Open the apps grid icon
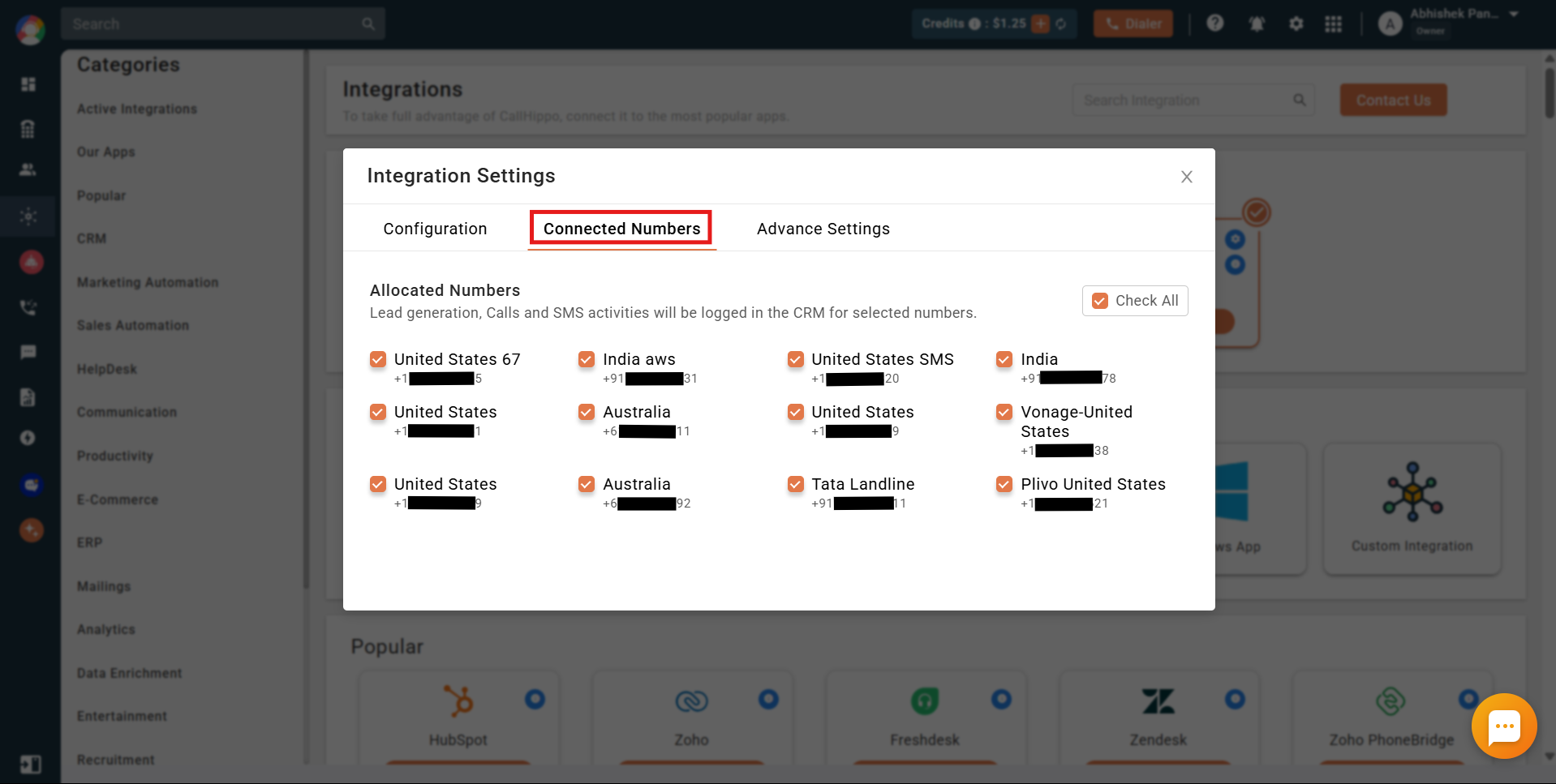This screenshot has height=784, width=1556. 1333,24
